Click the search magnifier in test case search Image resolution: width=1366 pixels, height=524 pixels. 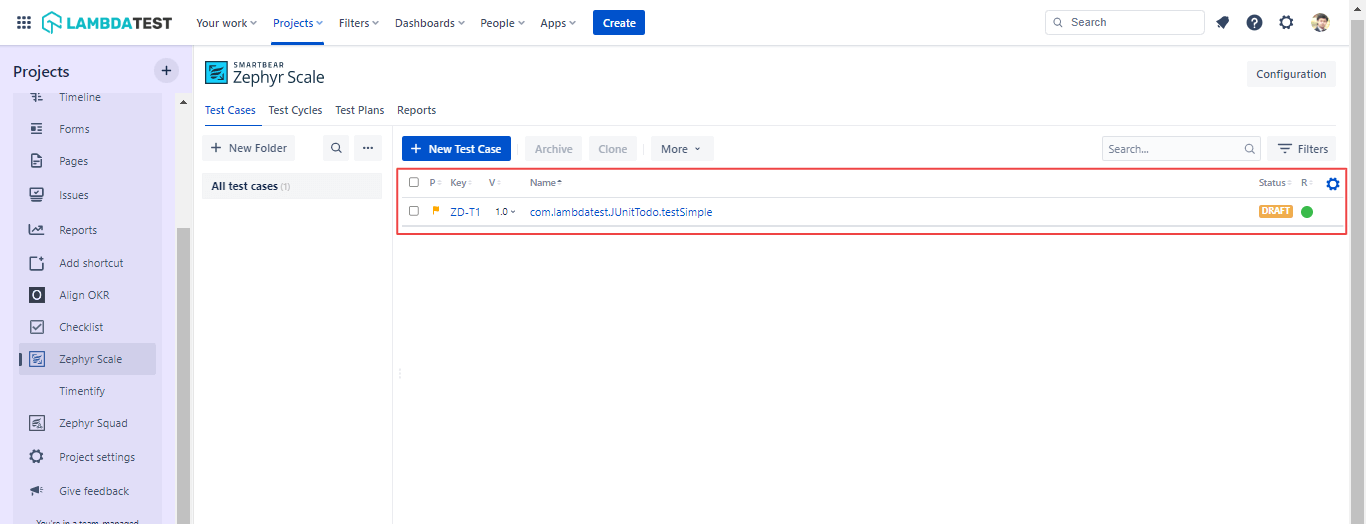(1250, 149)
